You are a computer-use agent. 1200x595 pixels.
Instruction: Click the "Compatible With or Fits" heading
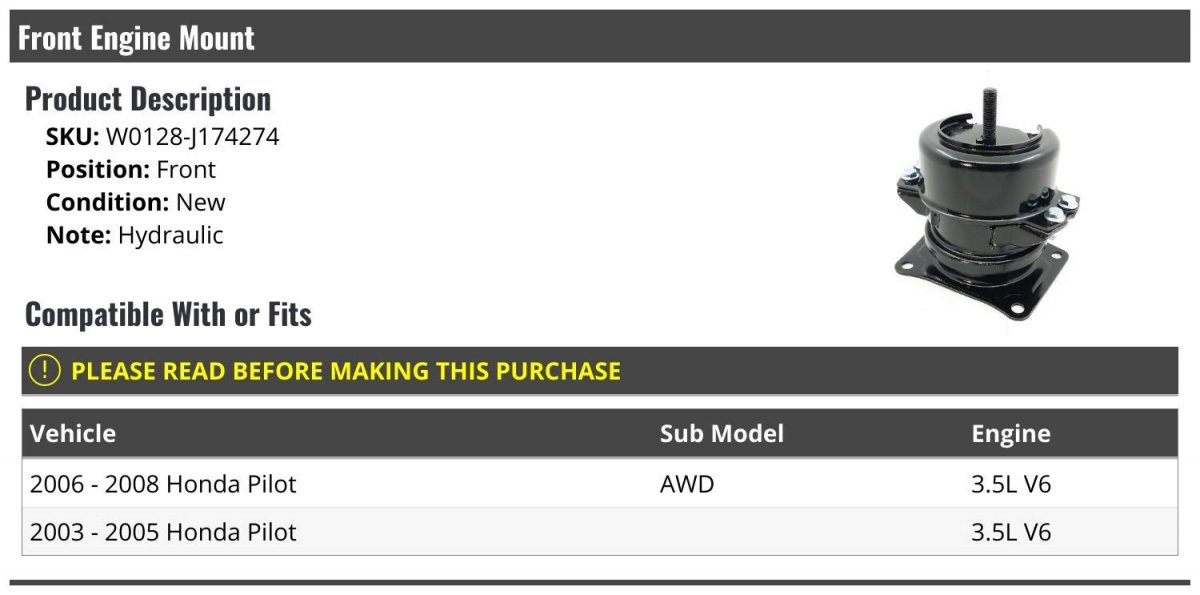(168, 314)
